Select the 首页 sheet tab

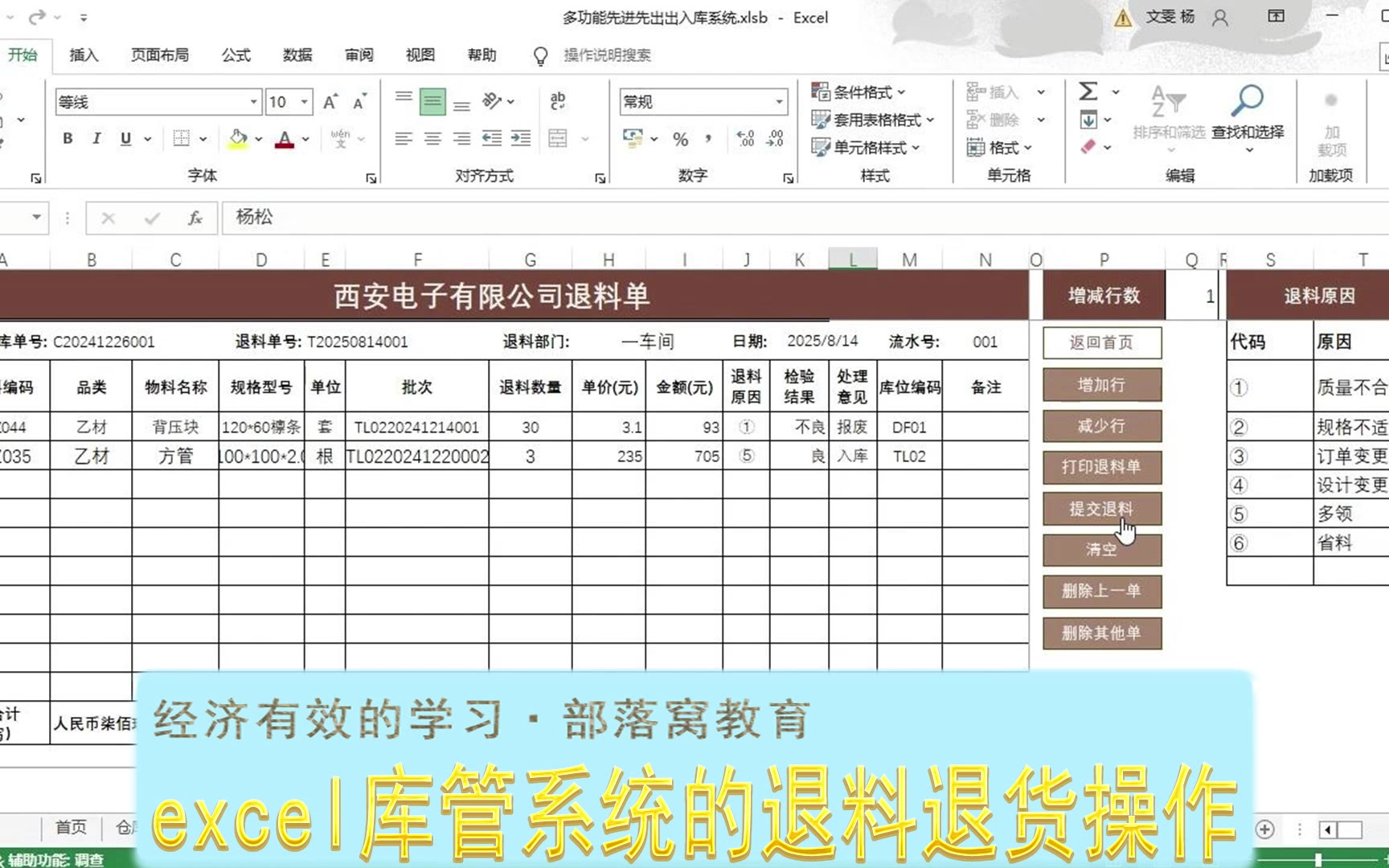[x=71, y=827]
